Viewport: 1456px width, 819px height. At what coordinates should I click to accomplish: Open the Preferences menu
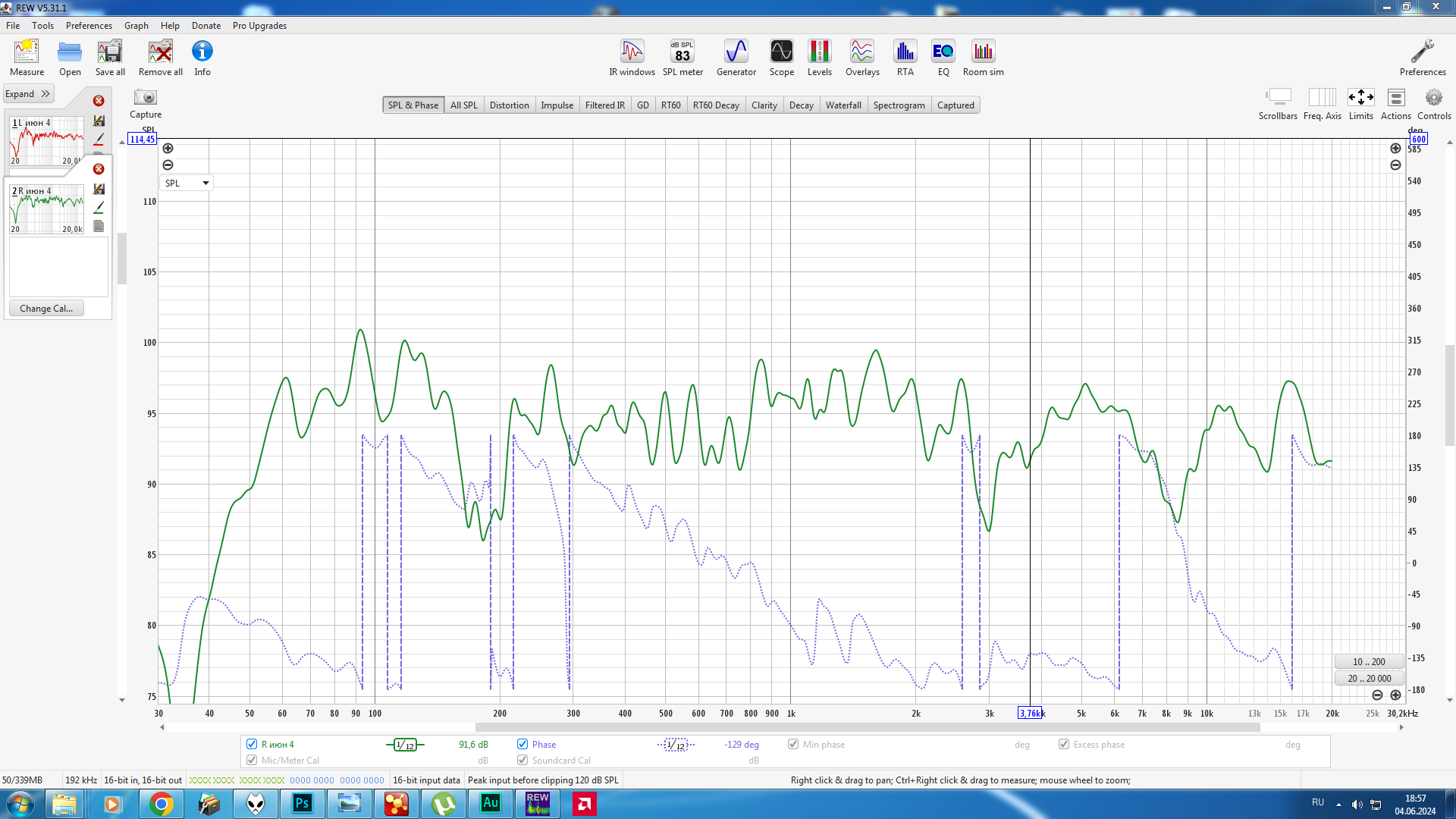pyautogui.click(x=88, y=25)
